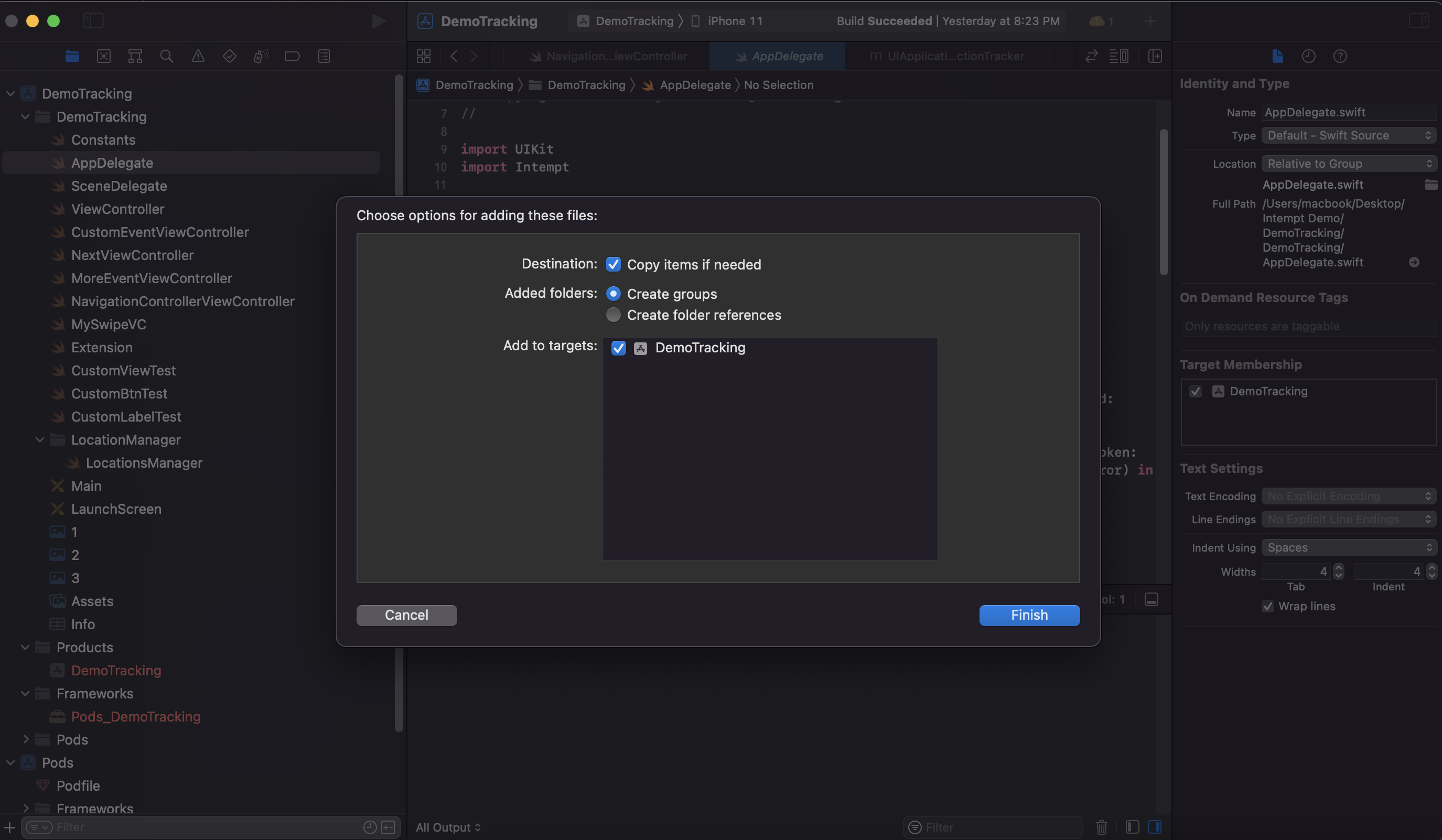Open the All Output console selector
This screenshot has width=1442, height=840.
tap(448, 827)
